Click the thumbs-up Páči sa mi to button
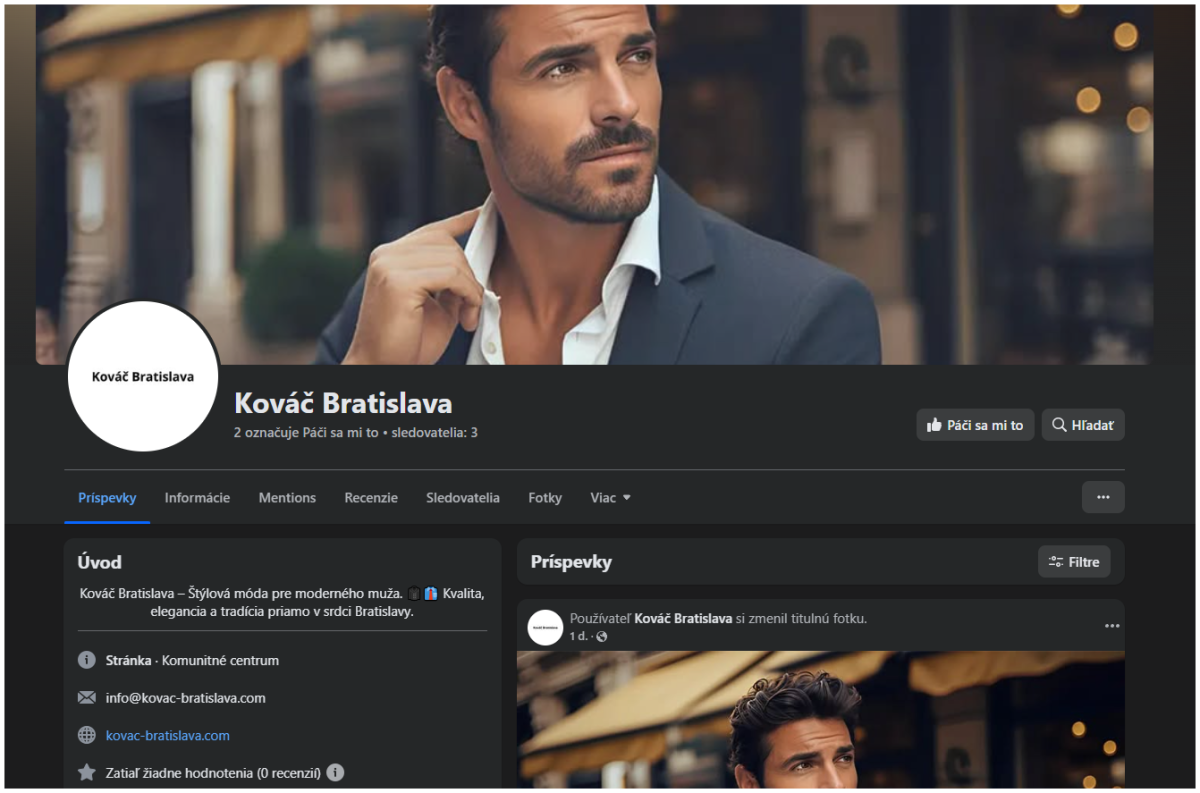Viewport: 1200px width, 793px height. [975, 425]
